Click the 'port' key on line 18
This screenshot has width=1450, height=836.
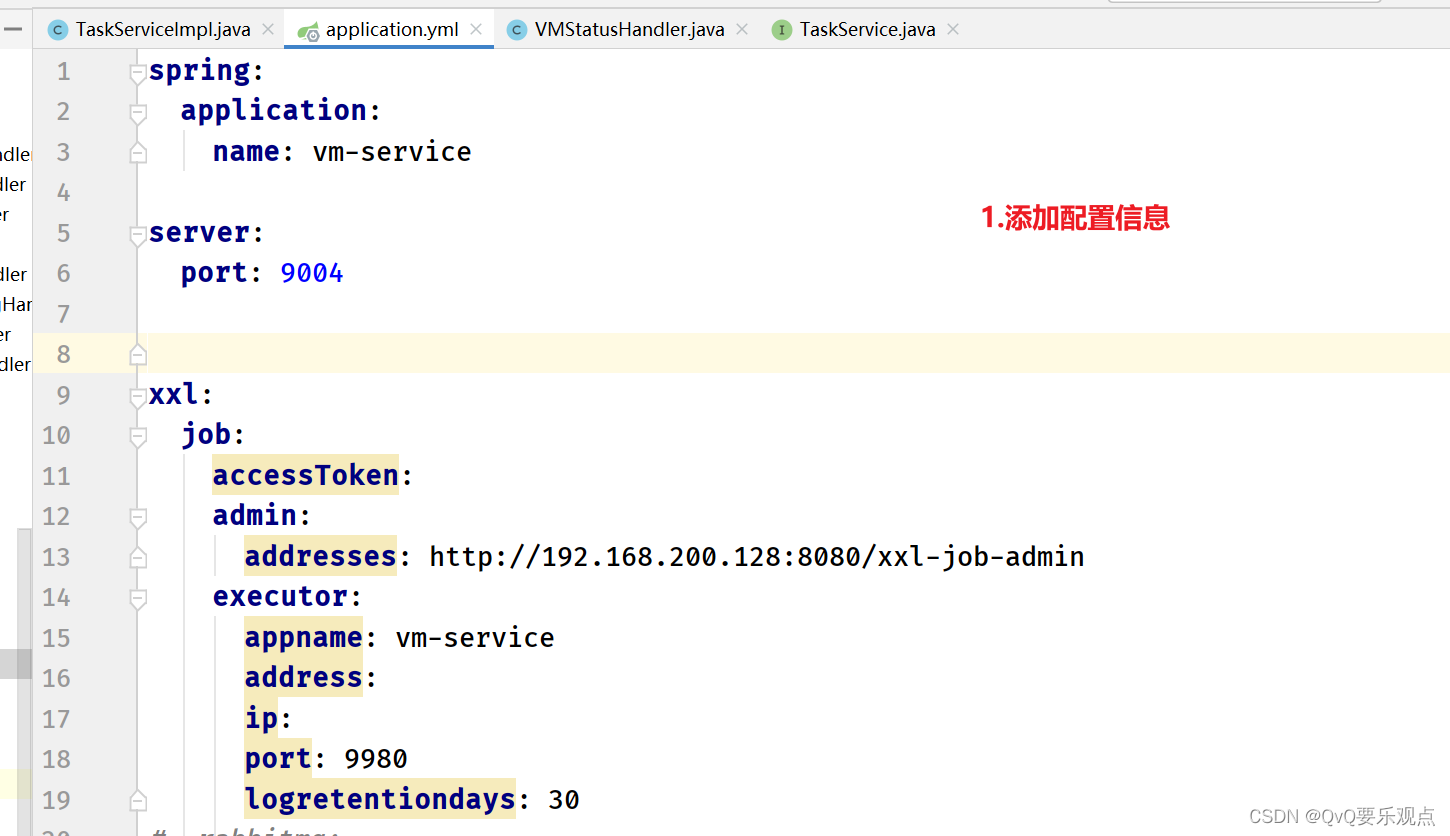pos(279,759)
